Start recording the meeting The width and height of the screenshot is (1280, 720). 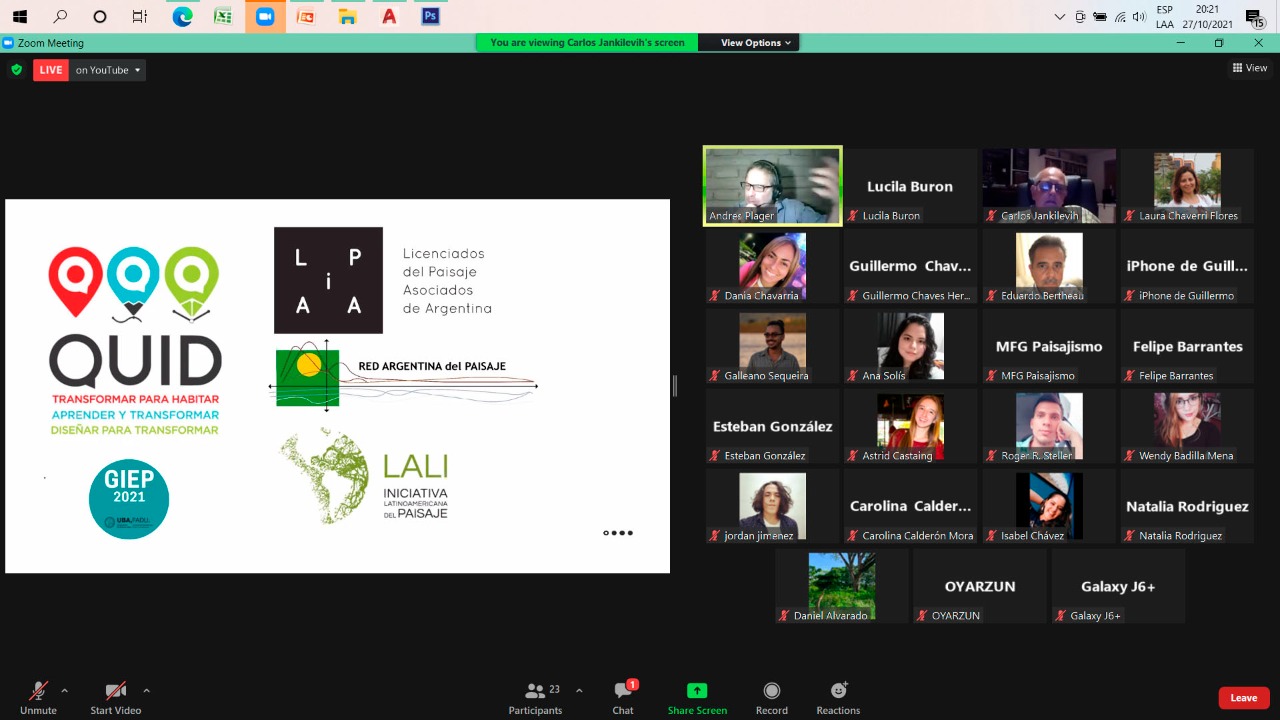pyautogui.click(x=772, y=697)
